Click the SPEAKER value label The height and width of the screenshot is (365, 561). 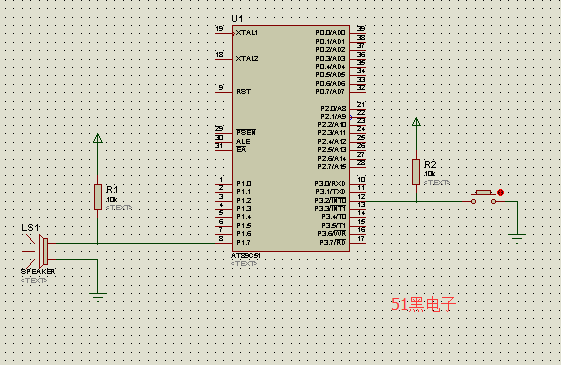[38, 272]
